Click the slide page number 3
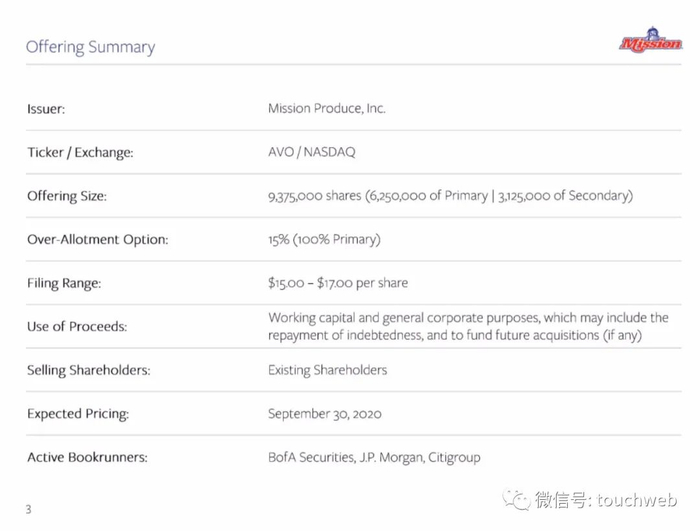The width and height of the screenshot is (700, 531). click(x=28, y=509)
